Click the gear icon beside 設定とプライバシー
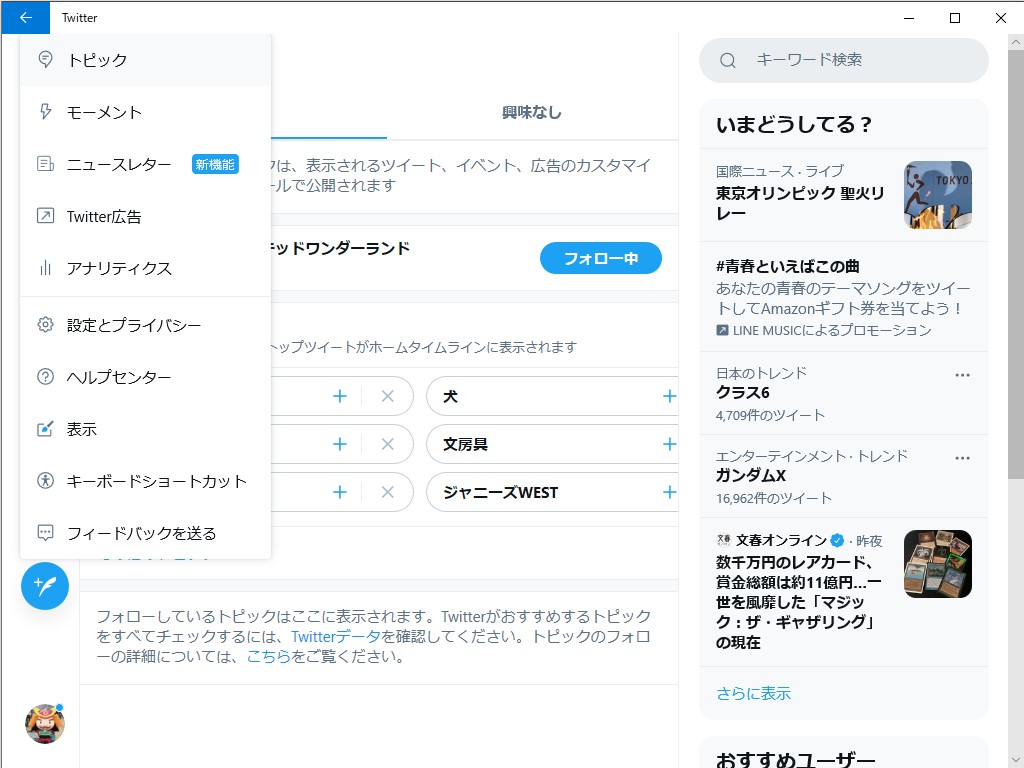The image size is (1024, 768). pyautogui.click(x=44, y=325)
